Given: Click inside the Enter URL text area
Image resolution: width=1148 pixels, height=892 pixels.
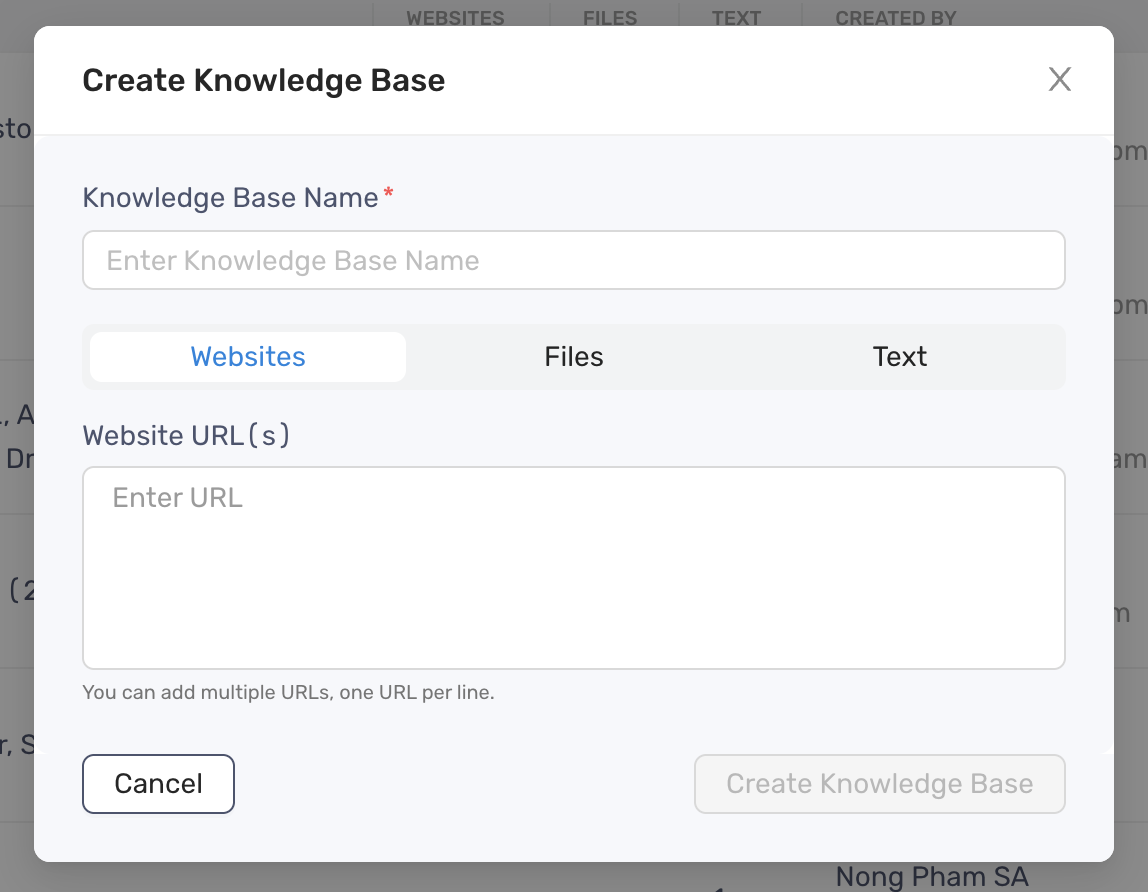Looking at the screenshot, I should tap(573, 567).
